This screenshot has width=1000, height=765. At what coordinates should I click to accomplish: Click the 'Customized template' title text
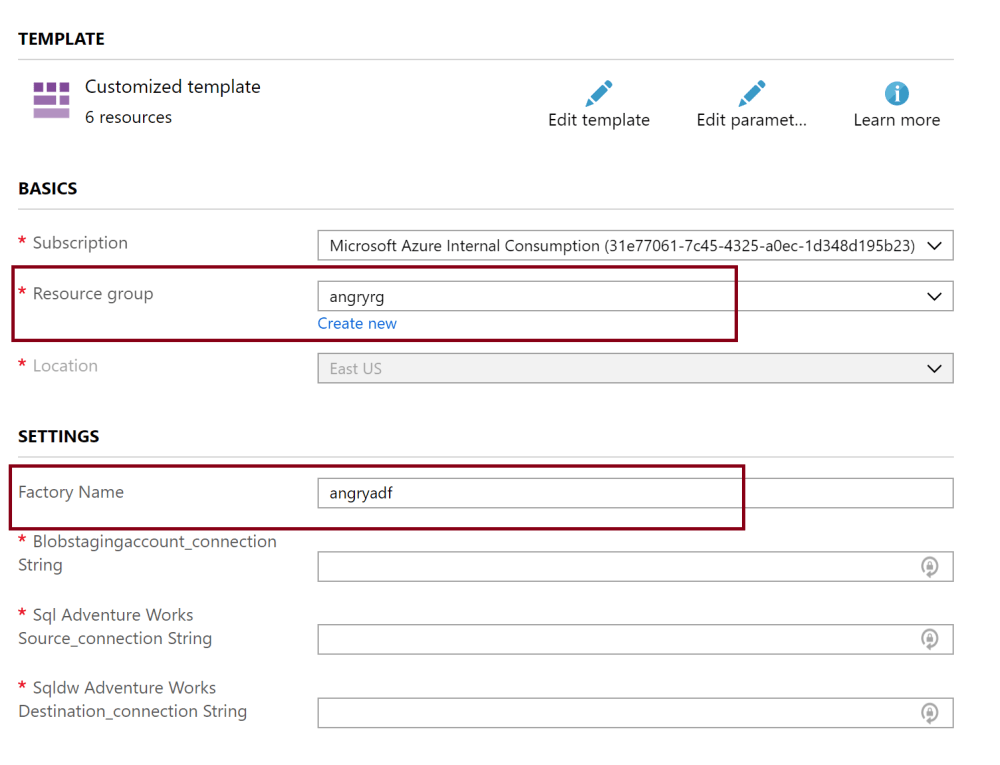coord(172,87)
